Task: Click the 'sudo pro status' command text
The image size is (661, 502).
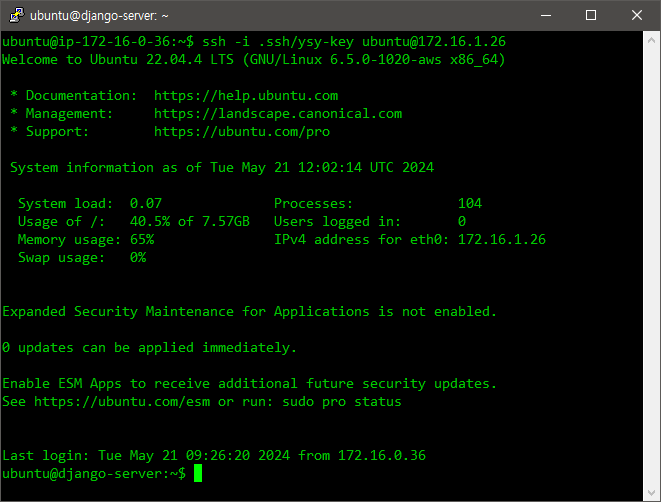Action: 341,402
